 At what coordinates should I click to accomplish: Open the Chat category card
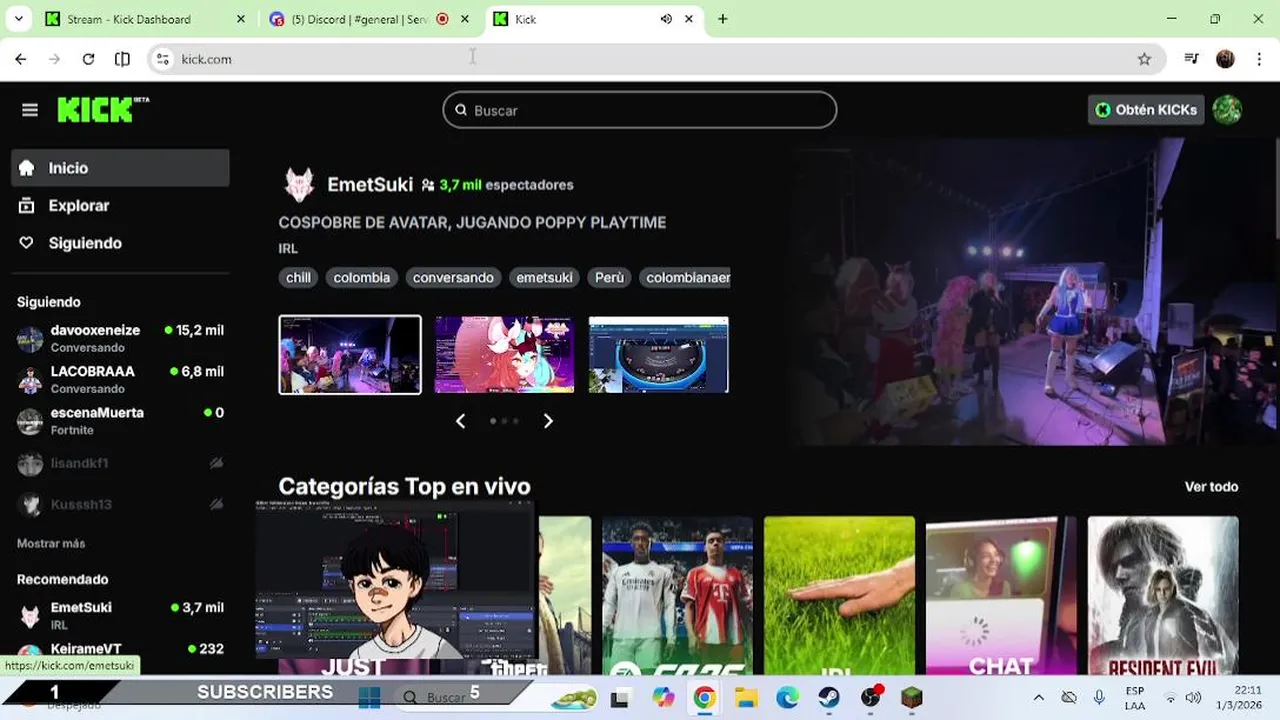tap(1001, 596)
